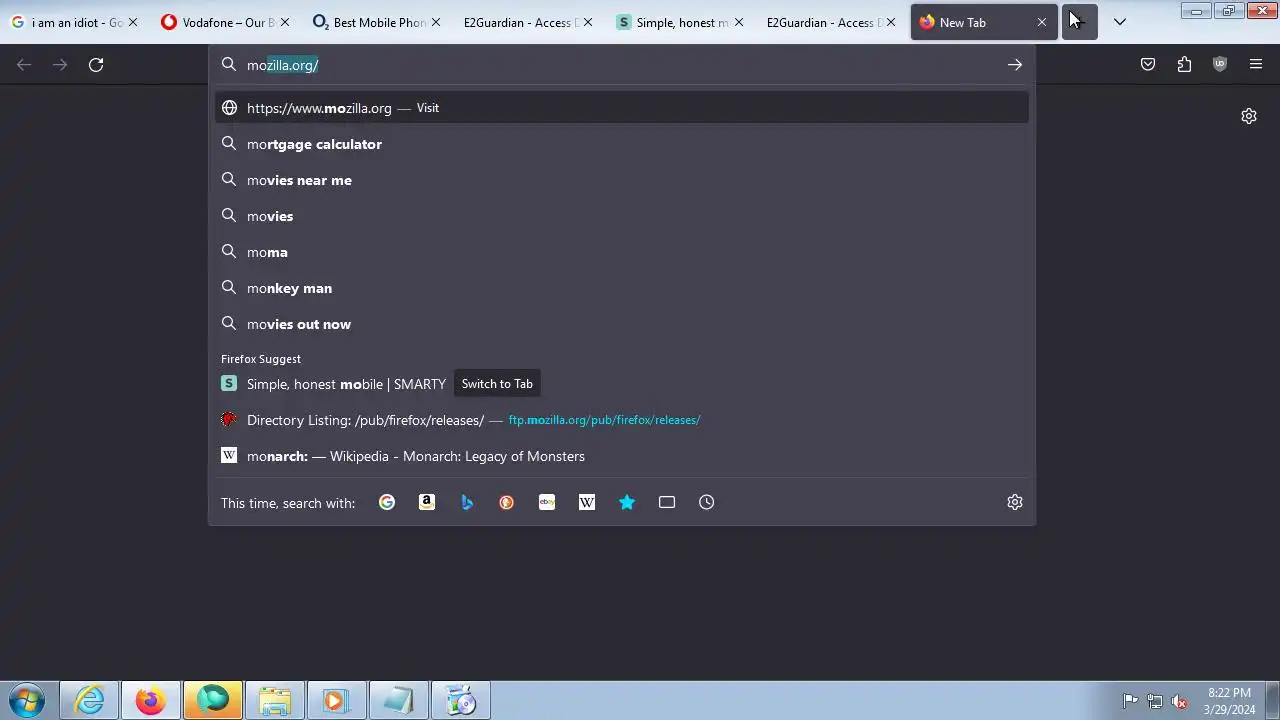Open media player taskbar icon
Viewport: 1280px width, 720px height.
pyautogui.click(x=335, y=701)
